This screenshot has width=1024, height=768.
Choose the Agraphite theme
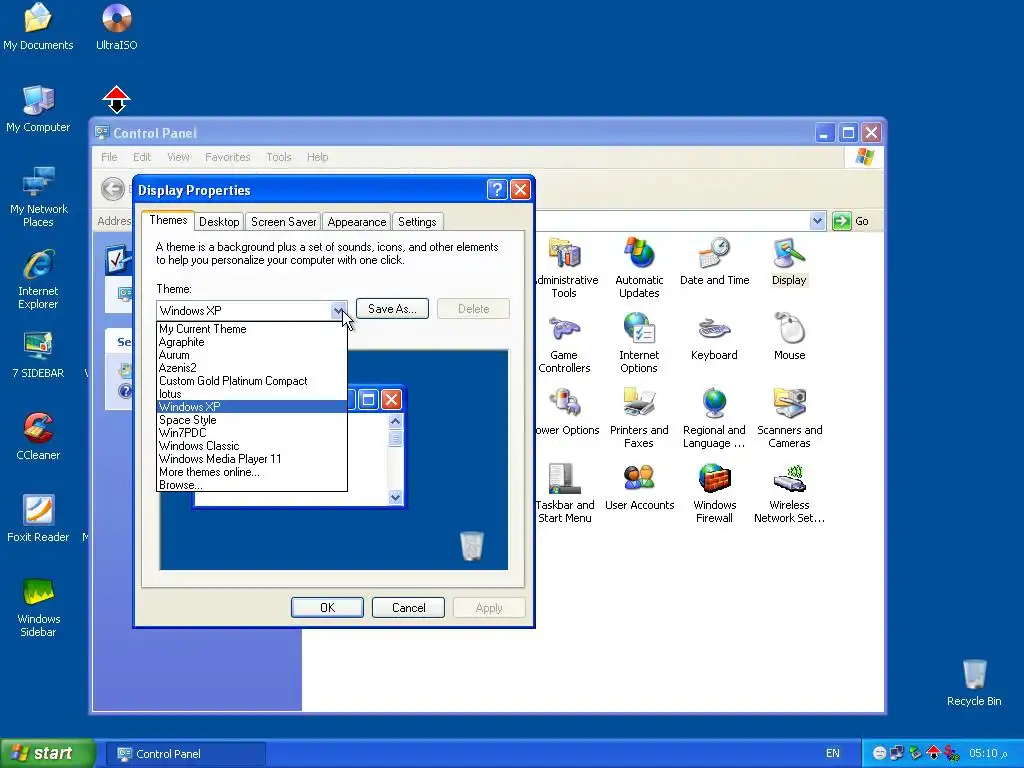[251, 342]
